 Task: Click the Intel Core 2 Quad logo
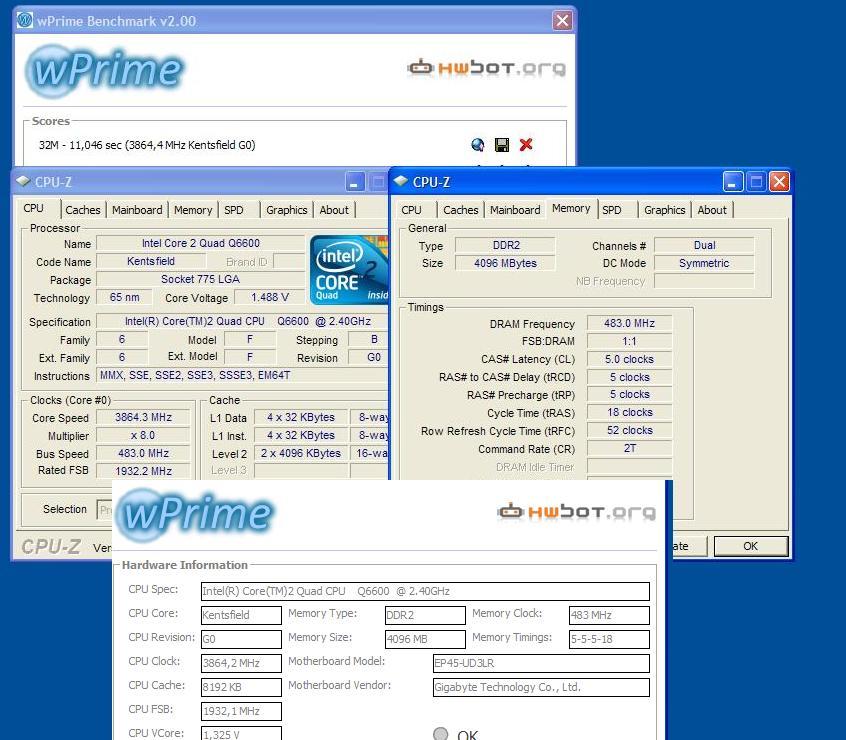349,270
